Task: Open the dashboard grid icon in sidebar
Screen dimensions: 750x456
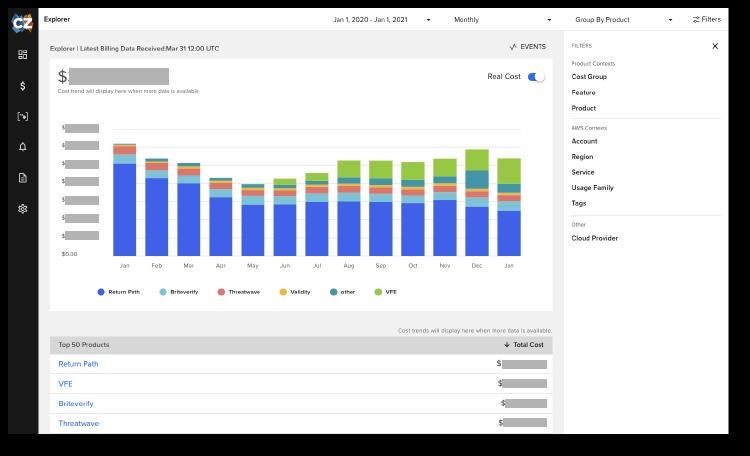Action: point(22,55)
